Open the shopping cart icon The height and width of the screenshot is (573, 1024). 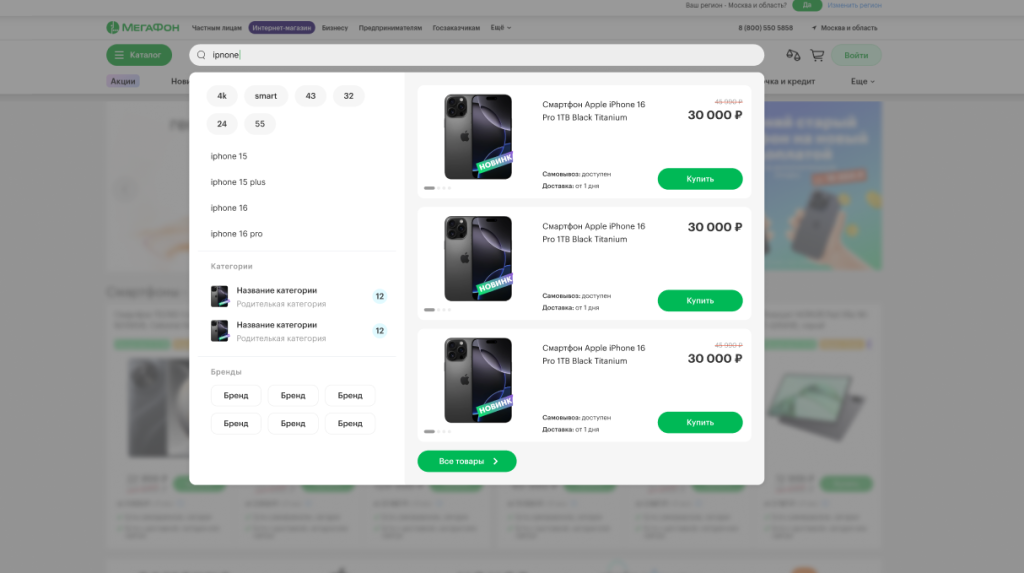817,55
